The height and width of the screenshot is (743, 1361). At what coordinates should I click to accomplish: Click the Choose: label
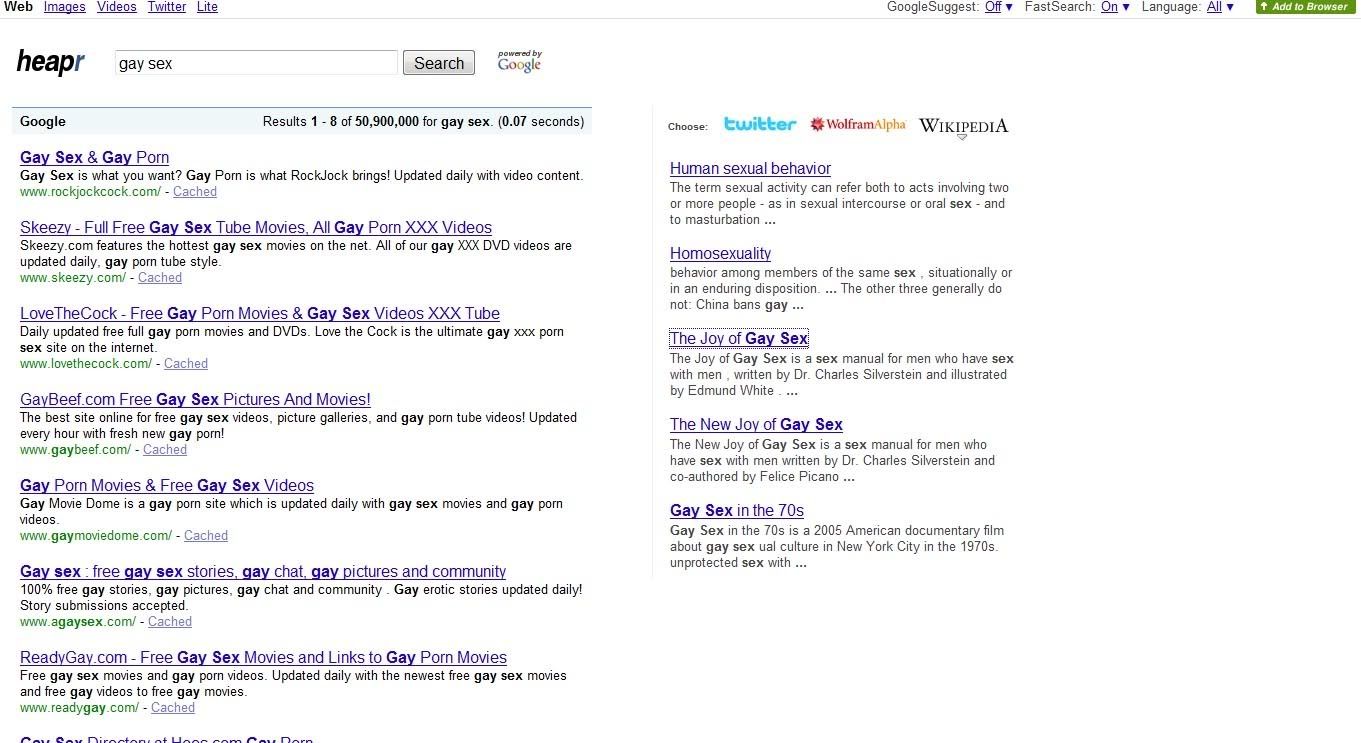pyautogui.click(x=688, y=127)
